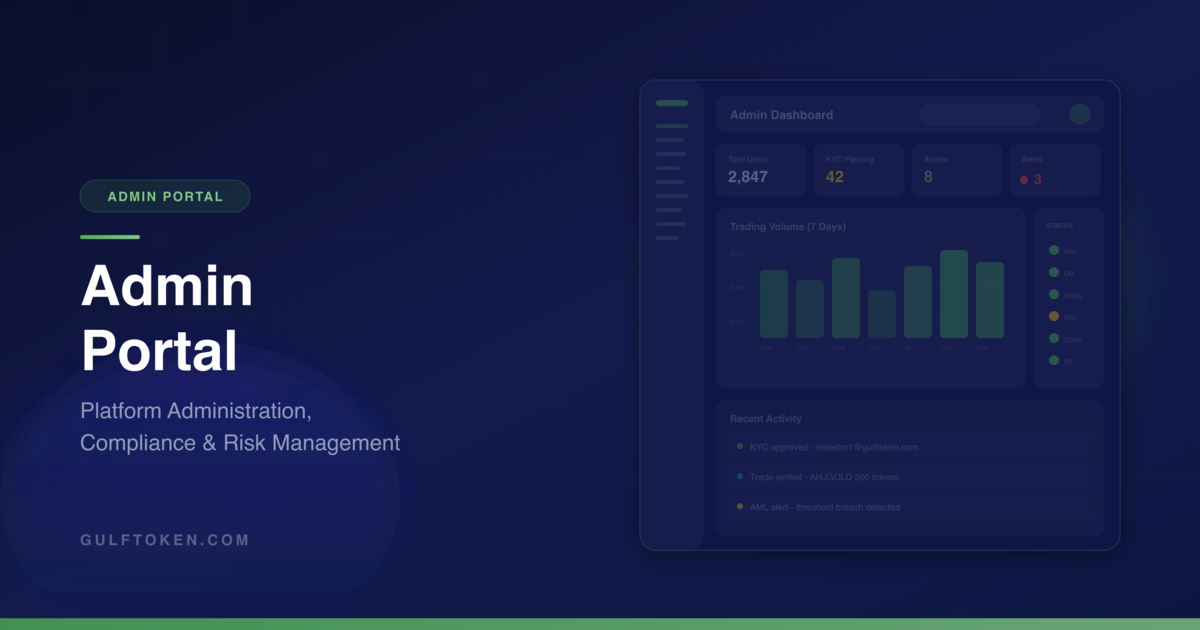
Task: Click the red dot in Alerts card
Action: point(1024,180)
